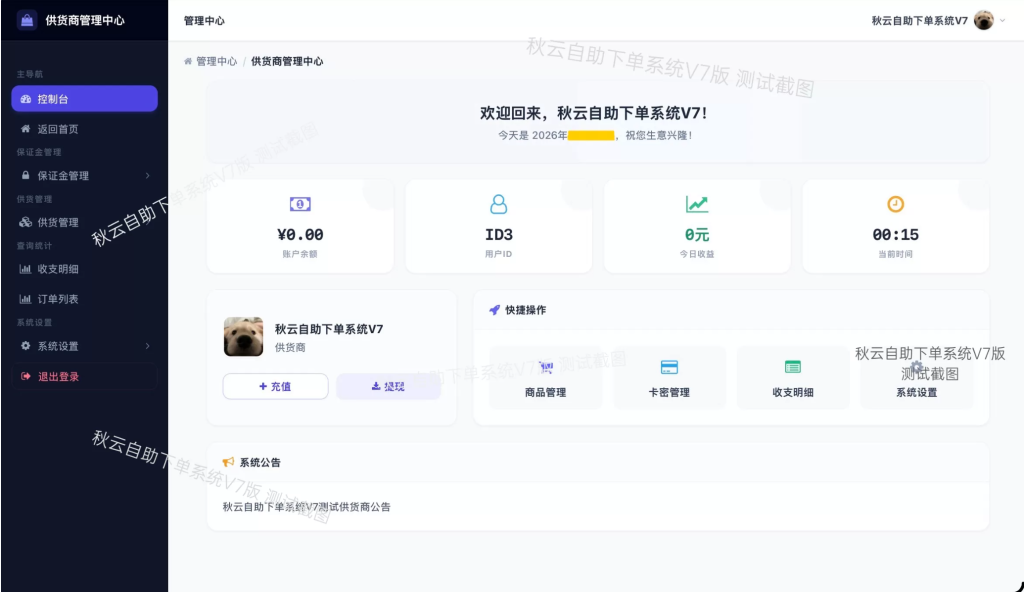
Task: Click the 供货商管理中心 sidebar title
Action: (85, 20)
